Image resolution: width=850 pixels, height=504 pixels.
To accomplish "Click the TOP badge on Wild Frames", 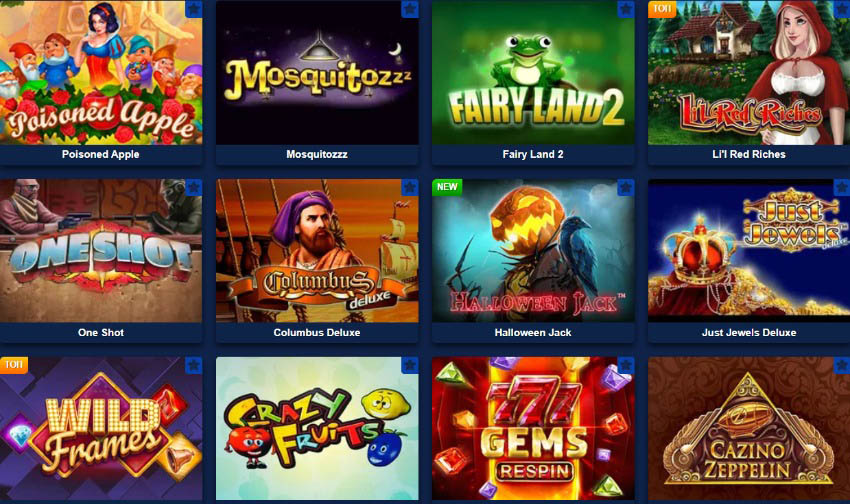I will pos(14,365).
